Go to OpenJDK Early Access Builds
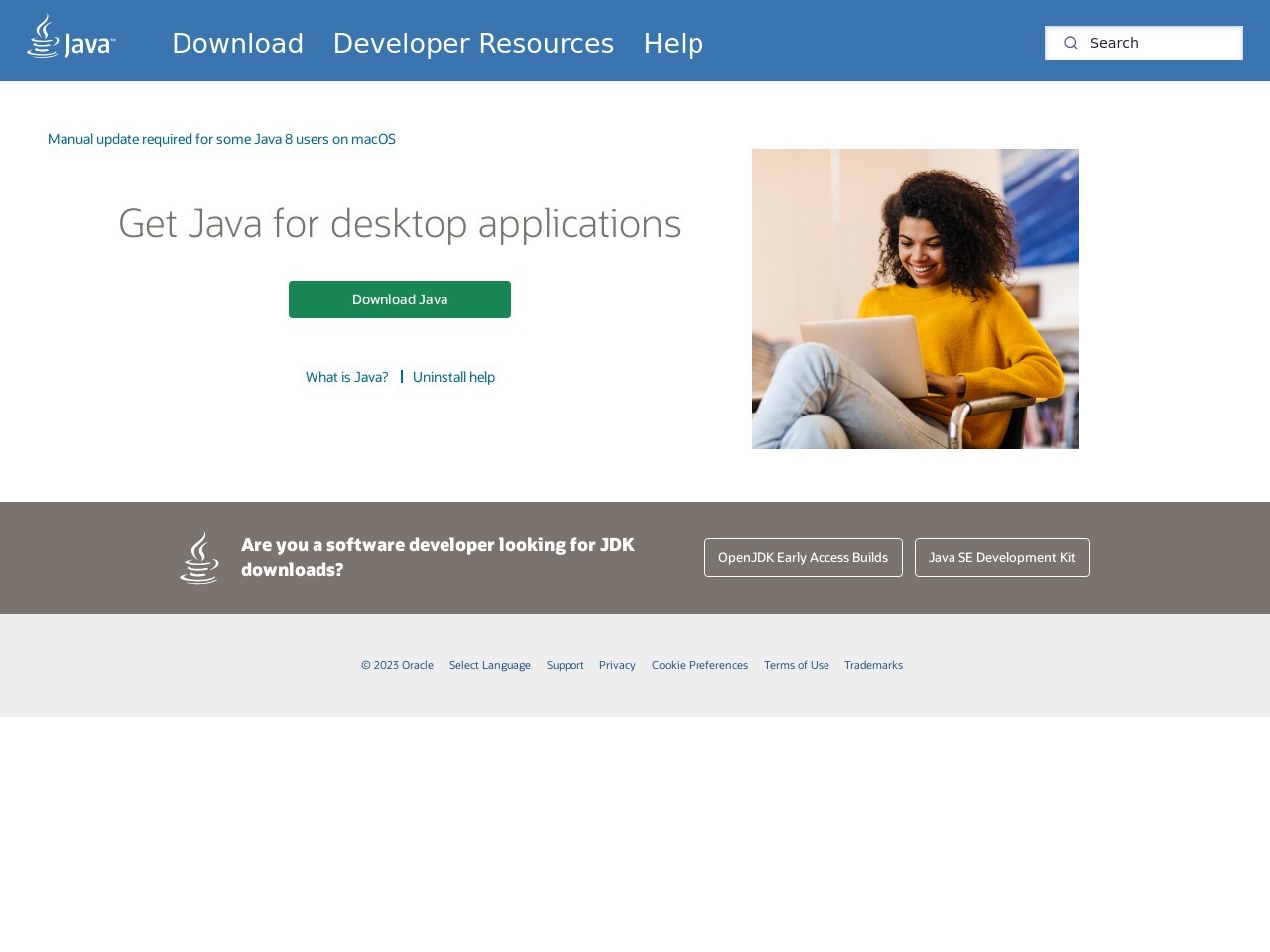Viewport: 1270px width, 952px height. pos(803,557)
